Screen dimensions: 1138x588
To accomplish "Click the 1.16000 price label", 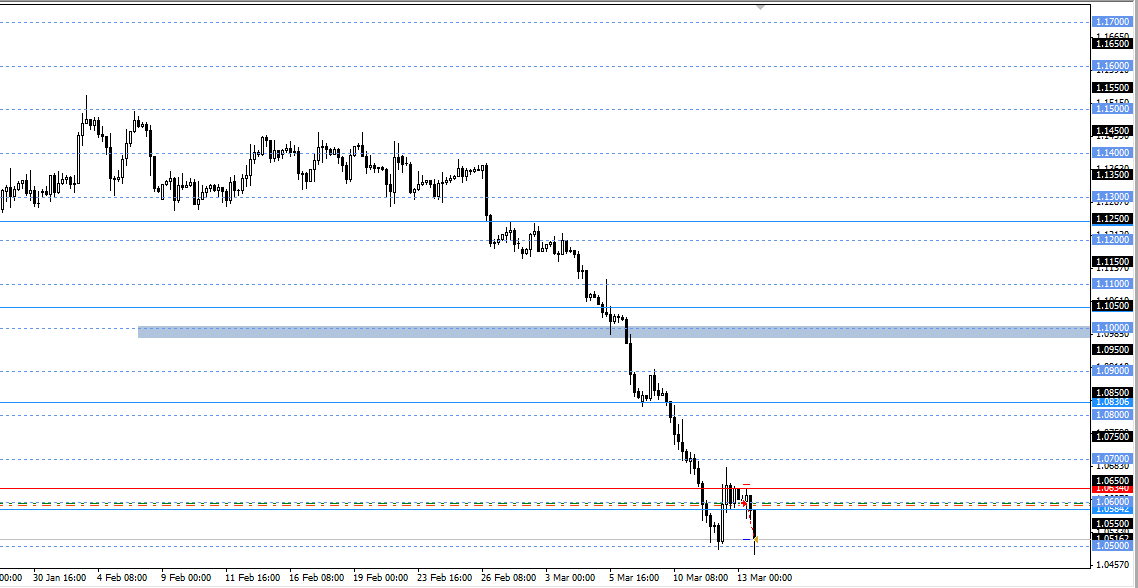I will click(1113, 66).
